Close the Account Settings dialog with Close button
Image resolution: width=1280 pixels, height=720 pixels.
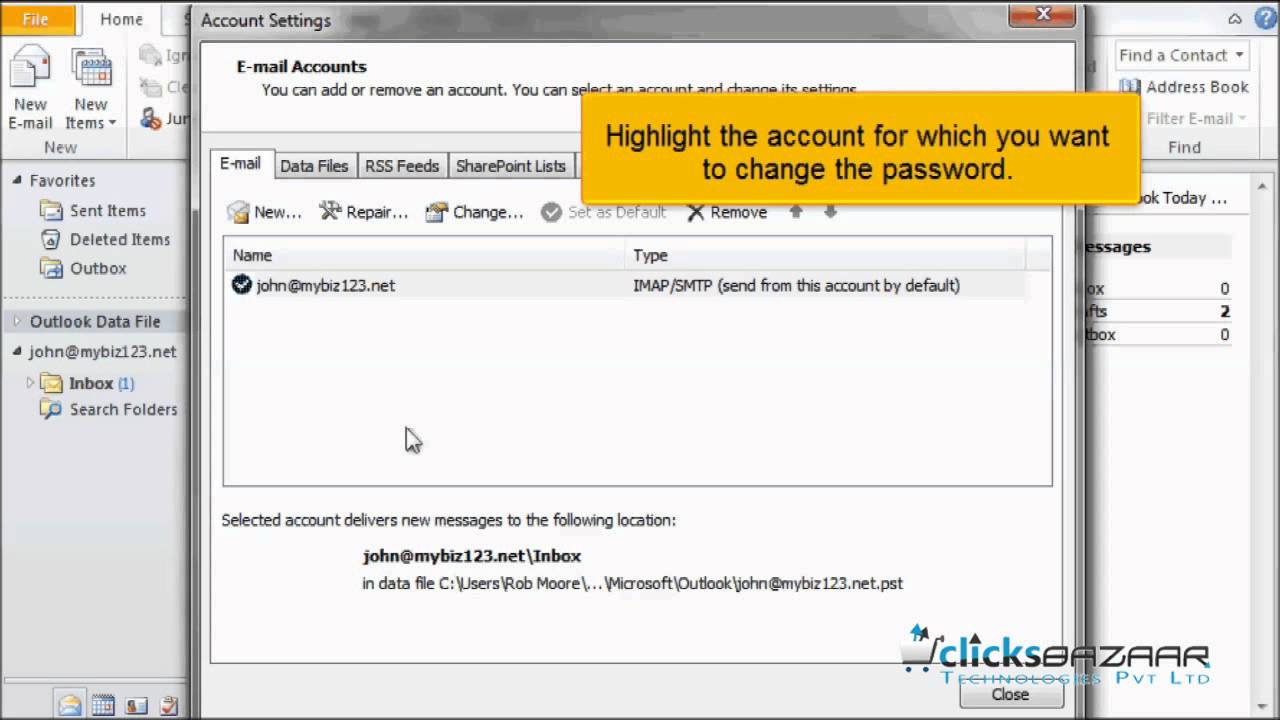click(1010, 693)
